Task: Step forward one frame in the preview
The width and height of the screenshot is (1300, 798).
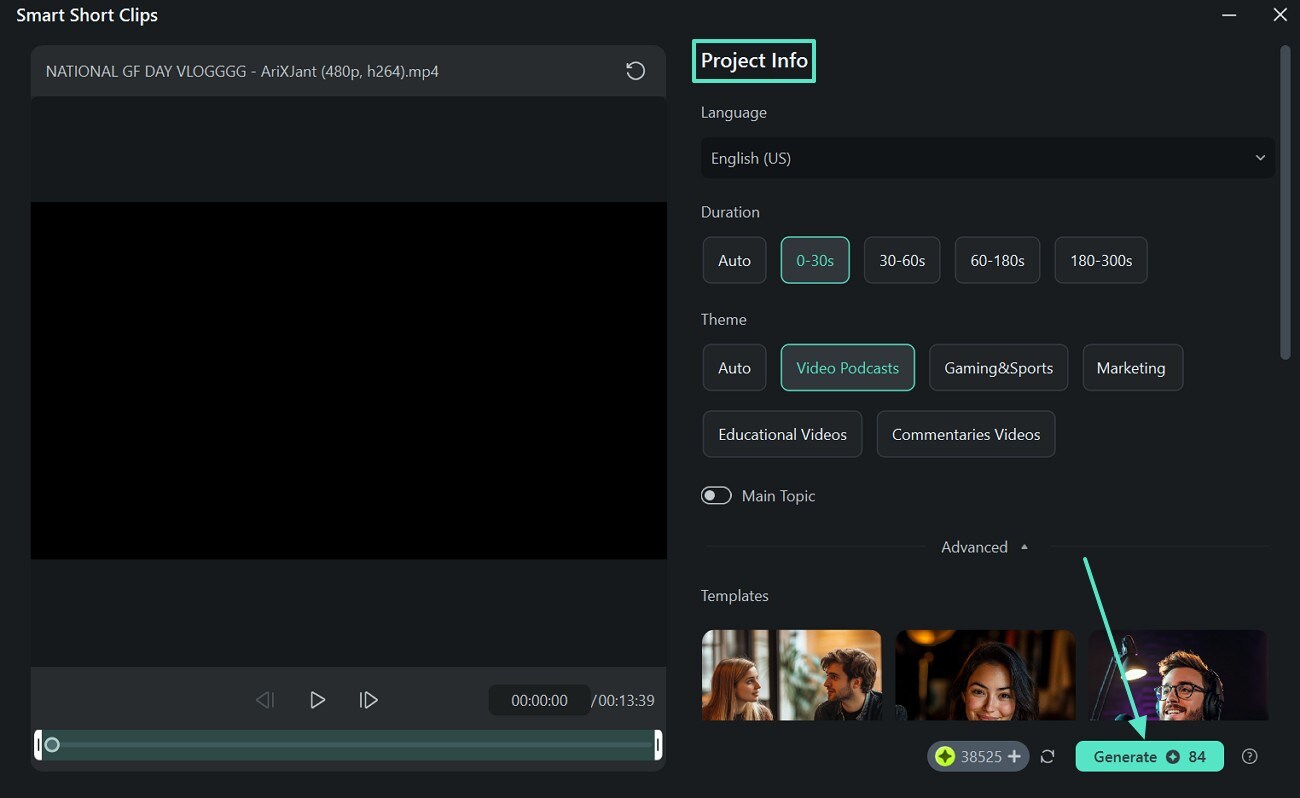Action: [x=368, y=700]
